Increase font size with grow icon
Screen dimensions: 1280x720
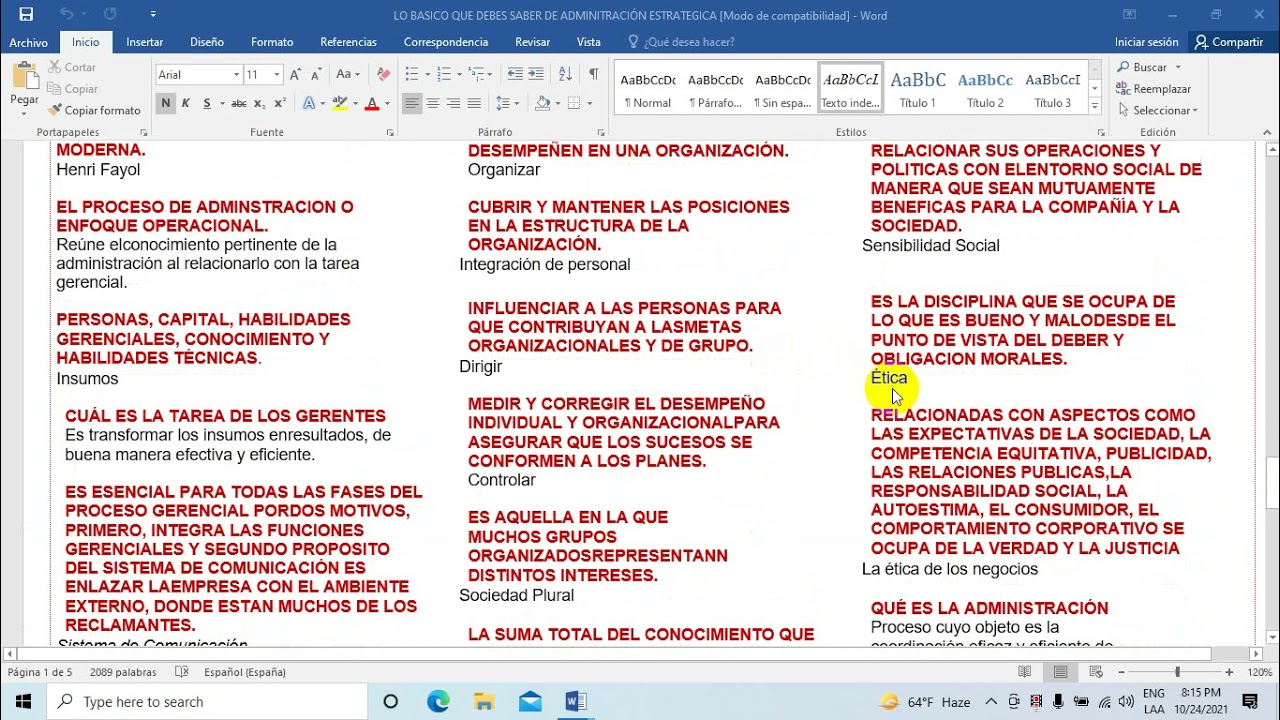(x=296, y=74)
